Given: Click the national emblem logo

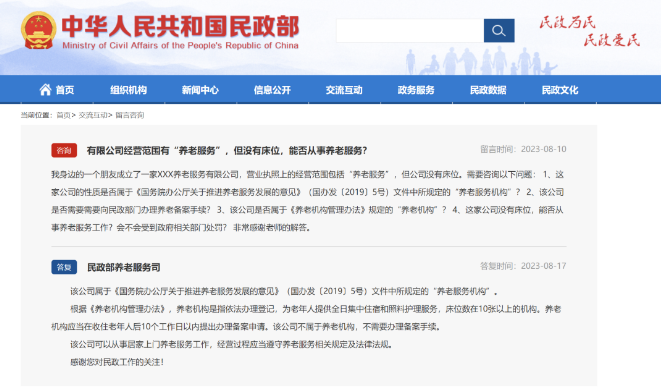Looking at the screenshot, I should click(x=38, y=30).
